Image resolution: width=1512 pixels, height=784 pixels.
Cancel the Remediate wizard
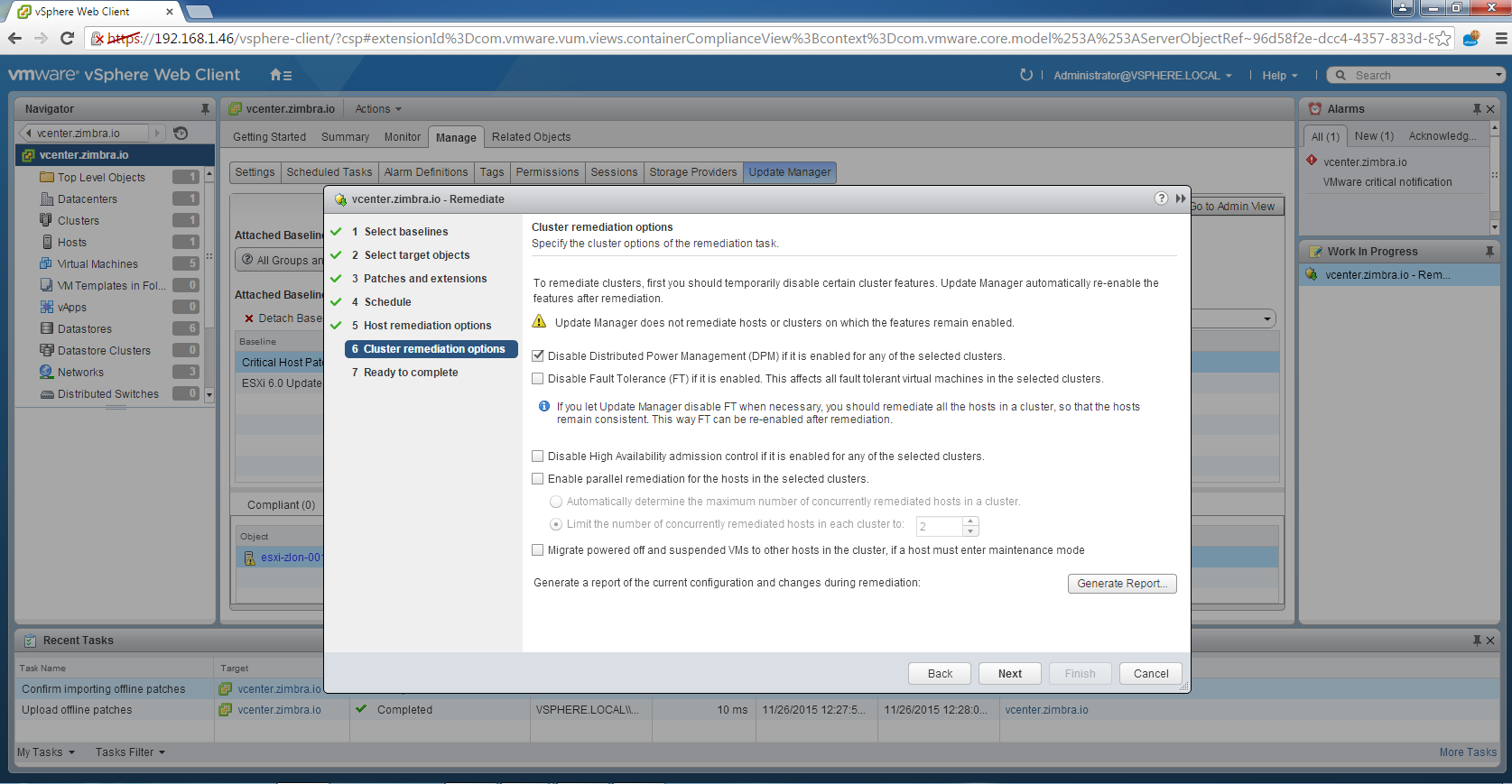click(1151, 674)
